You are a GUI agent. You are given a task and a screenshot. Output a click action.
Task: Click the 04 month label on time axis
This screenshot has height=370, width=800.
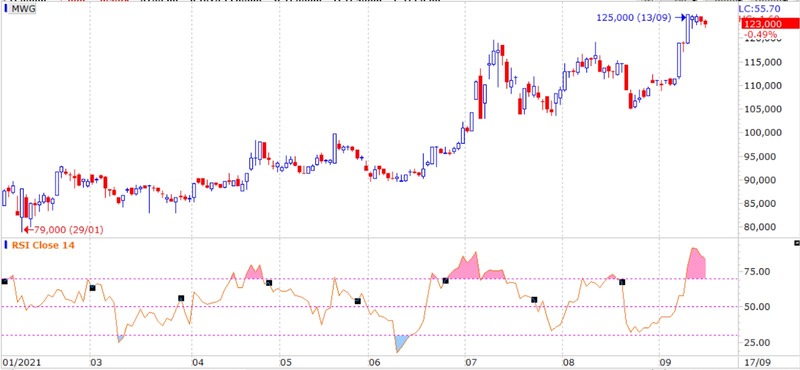(x=198, y=362)
